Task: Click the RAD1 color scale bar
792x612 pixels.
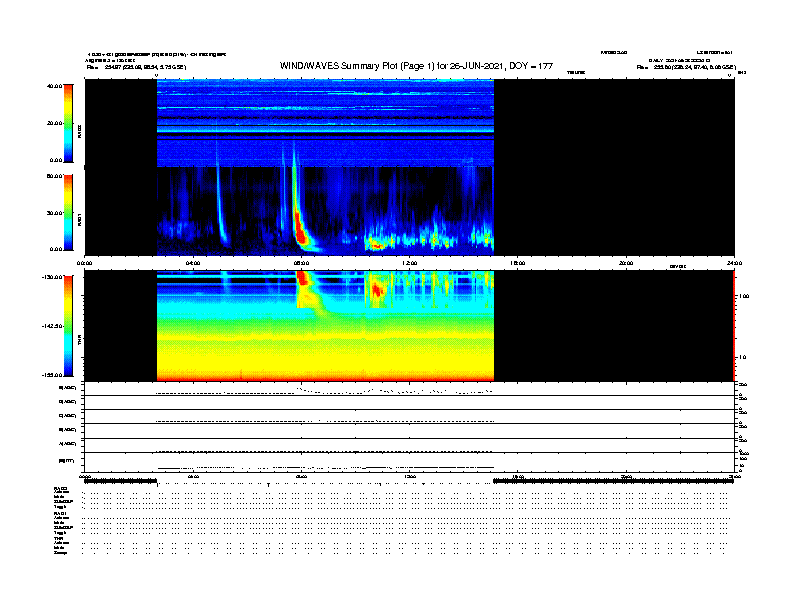Action: [x=68, y=212]
